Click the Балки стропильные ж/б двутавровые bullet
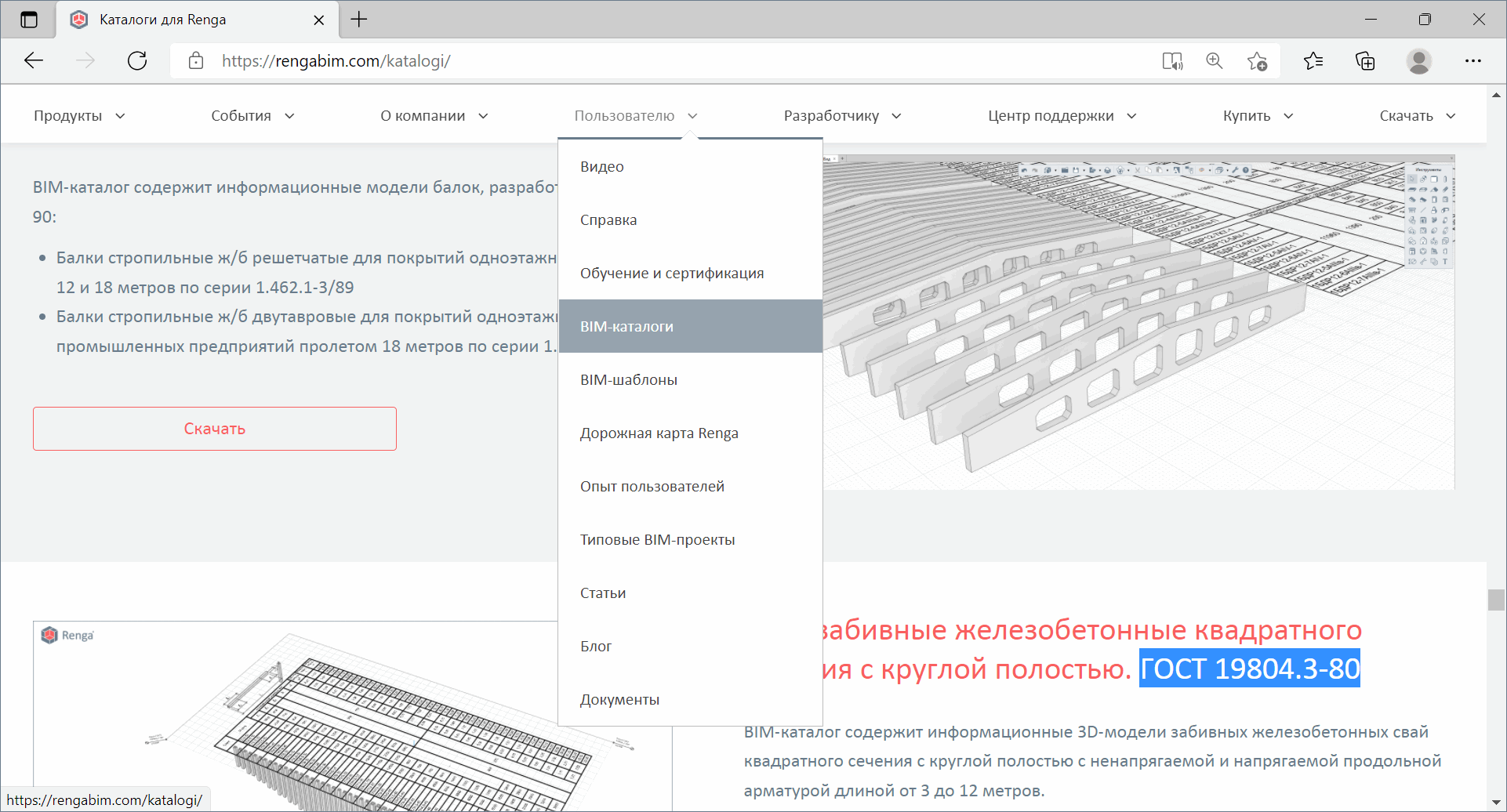The width and height of the screenshot is (1507, 812). [307, 332]
